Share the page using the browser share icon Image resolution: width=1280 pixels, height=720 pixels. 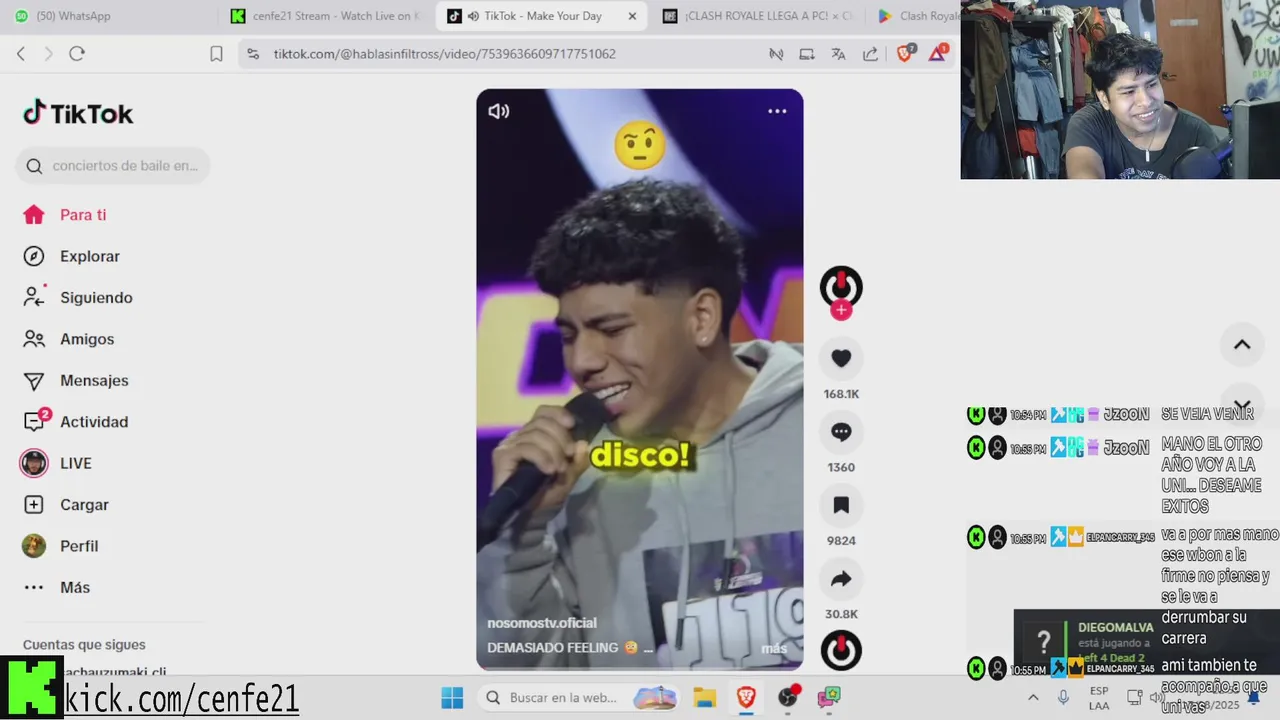[870, 54]
